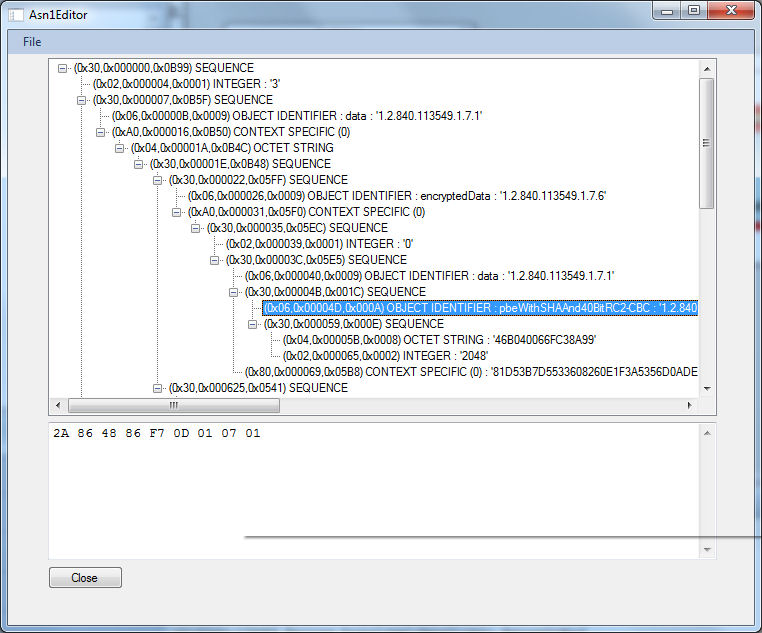Click the Asn1Editor window title bar icon
Viewport: 762px width, 633px height.
[15, 13]
